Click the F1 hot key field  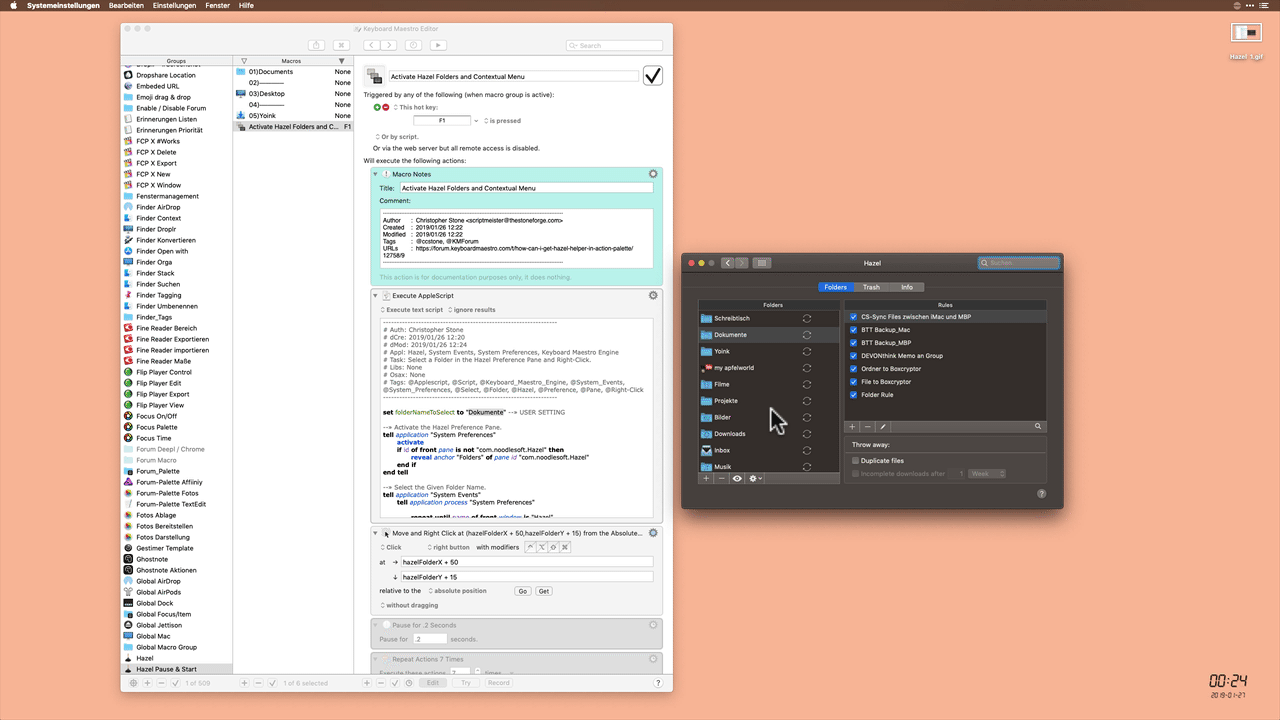pyautogui.click(x=441, y=121)
